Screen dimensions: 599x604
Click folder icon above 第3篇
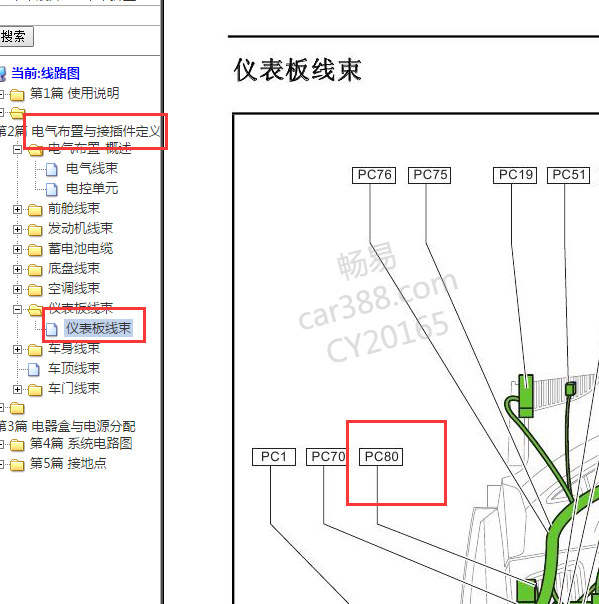point(17,408)
